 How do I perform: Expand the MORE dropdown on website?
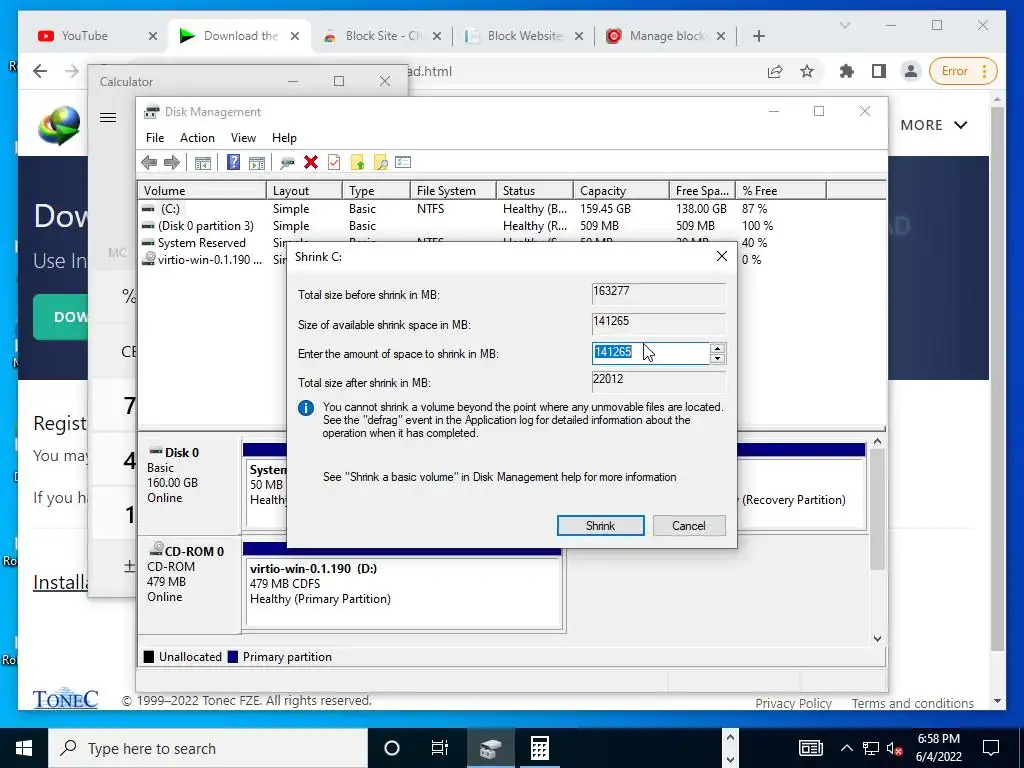pos(934,125)
